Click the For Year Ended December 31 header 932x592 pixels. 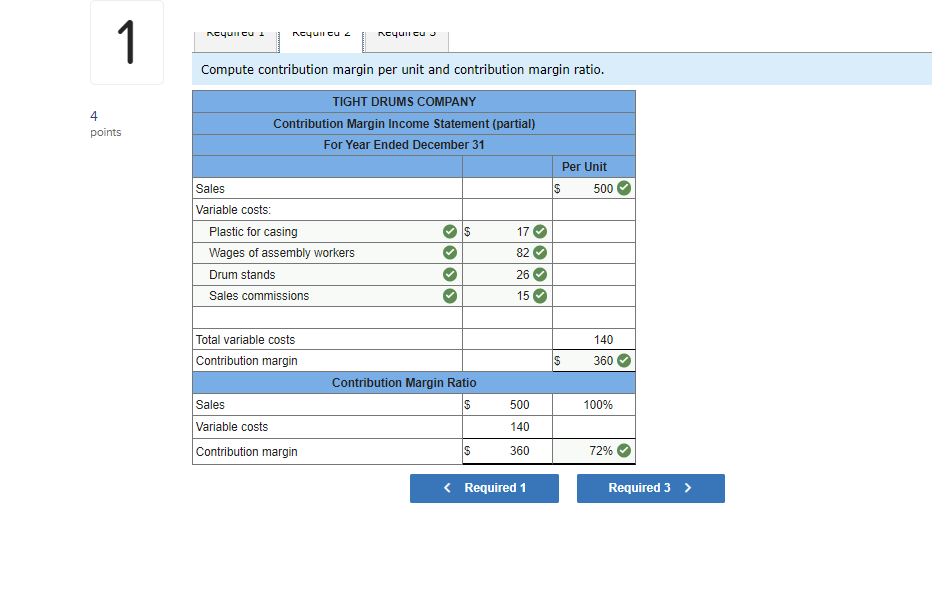[404, 145]
